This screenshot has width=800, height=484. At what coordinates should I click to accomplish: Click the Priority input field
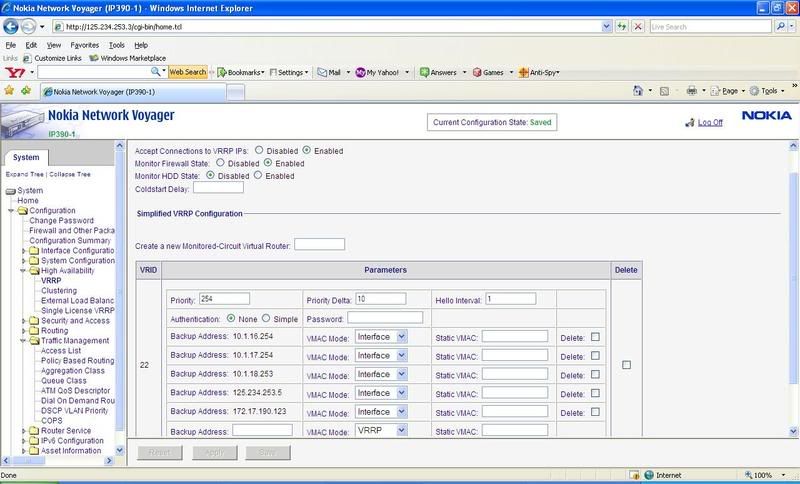(x=224, y=299)
